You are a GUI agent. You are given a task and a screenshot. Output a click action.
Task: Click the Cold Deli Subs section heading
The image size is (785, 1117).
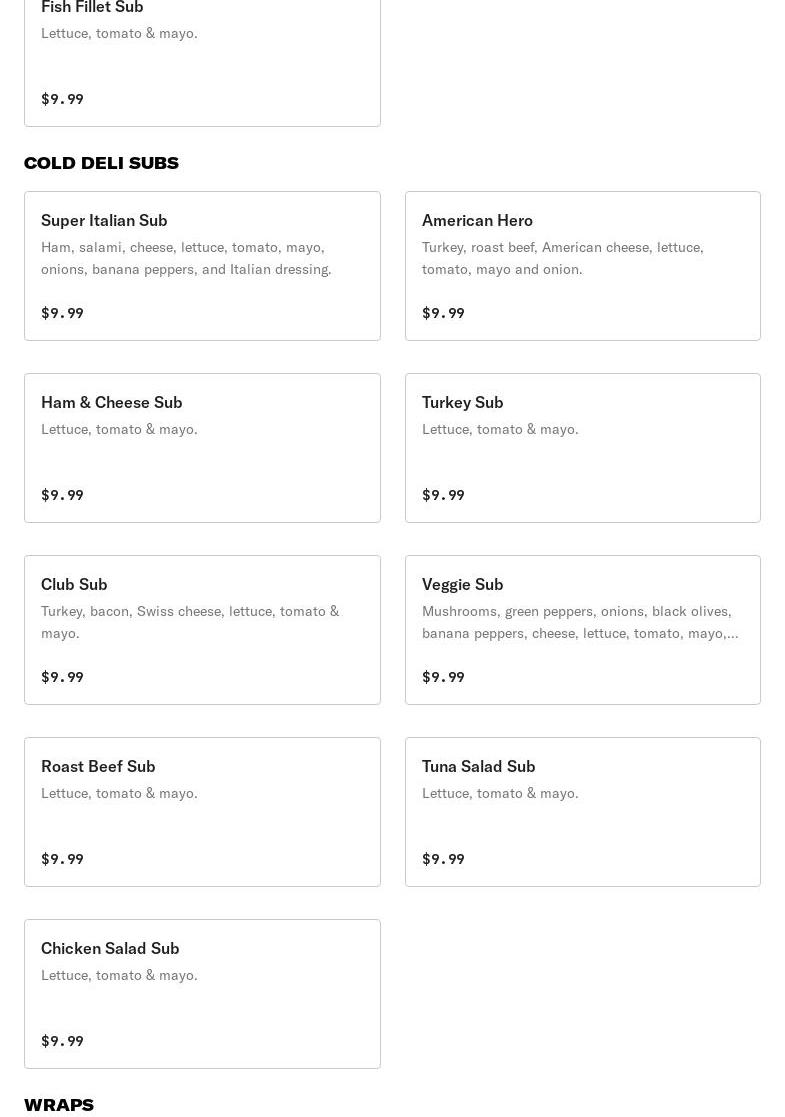point(101,163)
